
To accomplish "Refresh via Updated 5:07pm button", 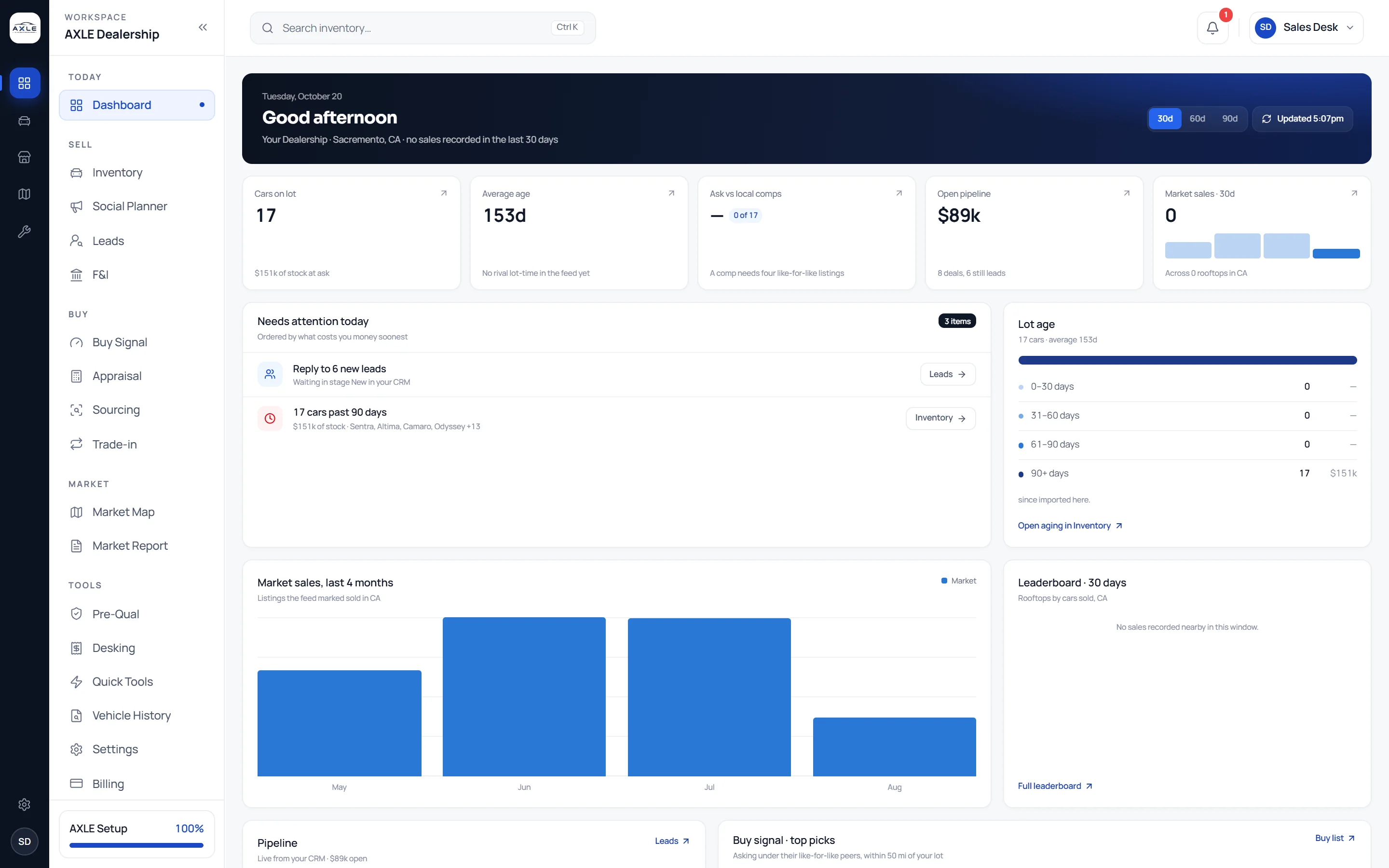I will pos(1302,119).
